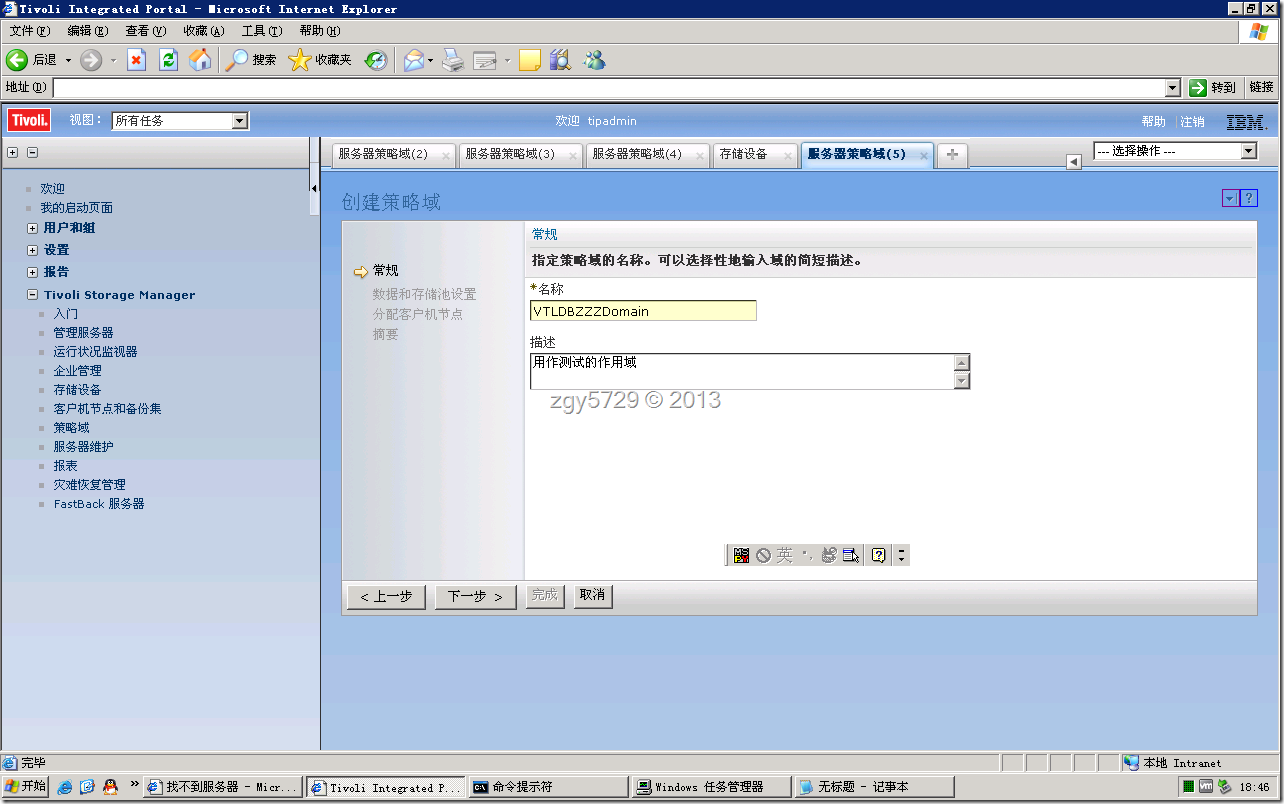Expand all navigation tree nodes (plus box)
The image size is (1284, 804).
[13, 153]
